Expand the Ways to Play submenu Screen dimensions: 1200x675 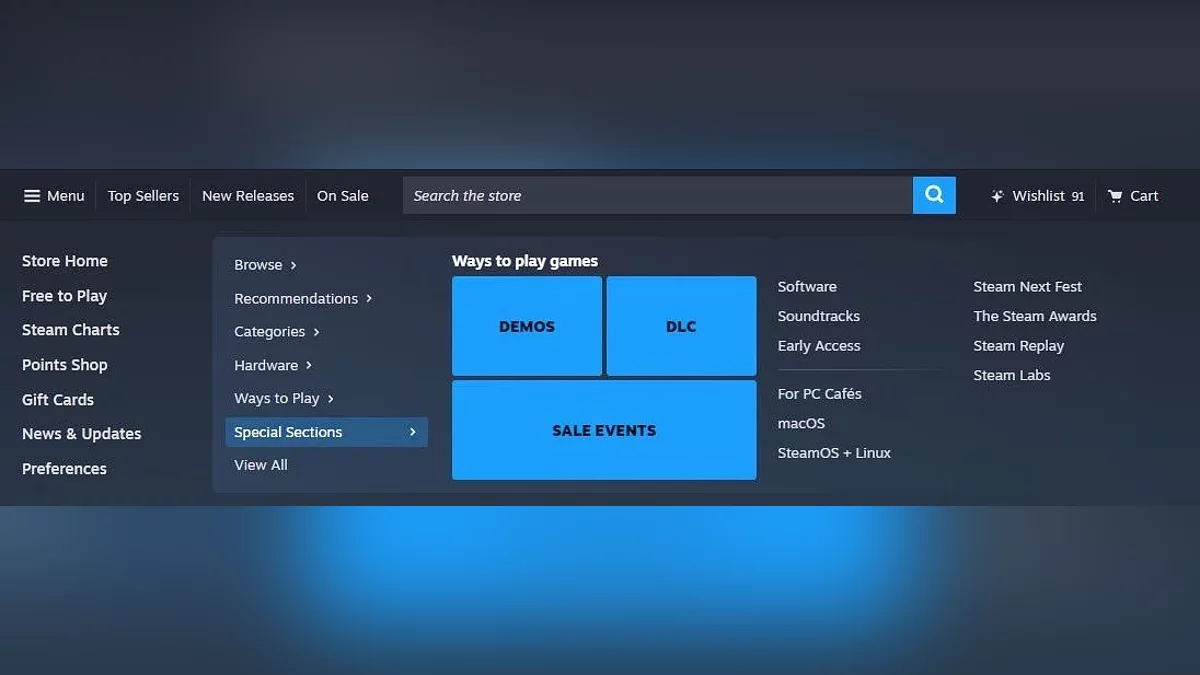[284, 398]
